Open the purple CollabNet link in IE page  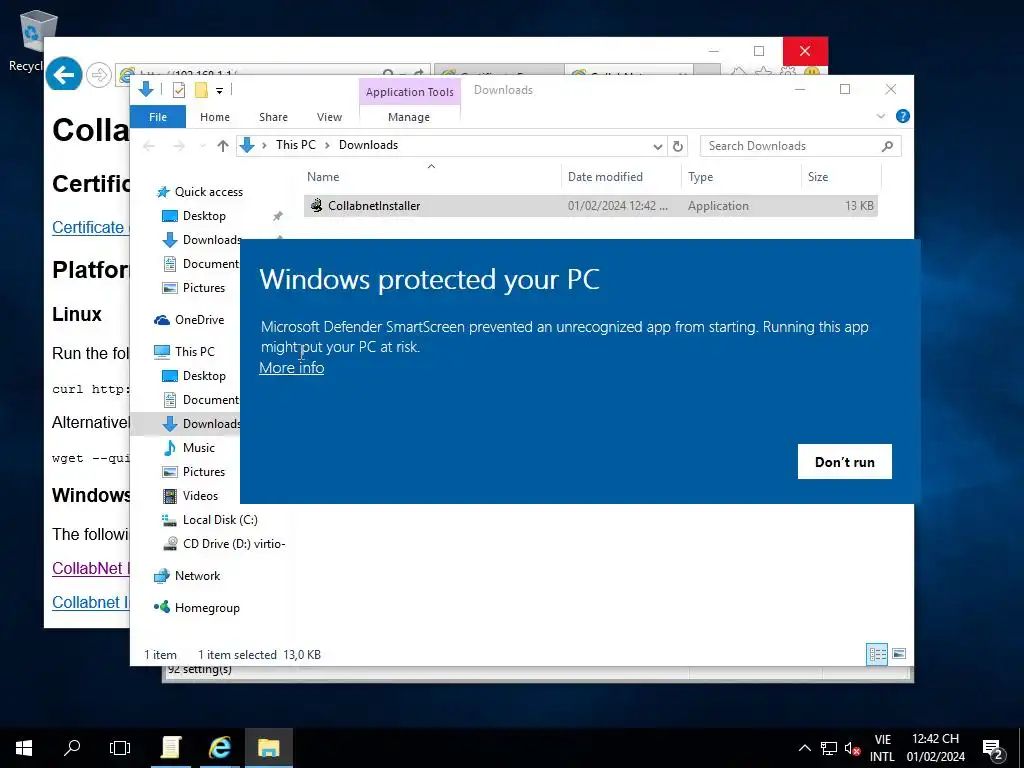coord(91,568)
